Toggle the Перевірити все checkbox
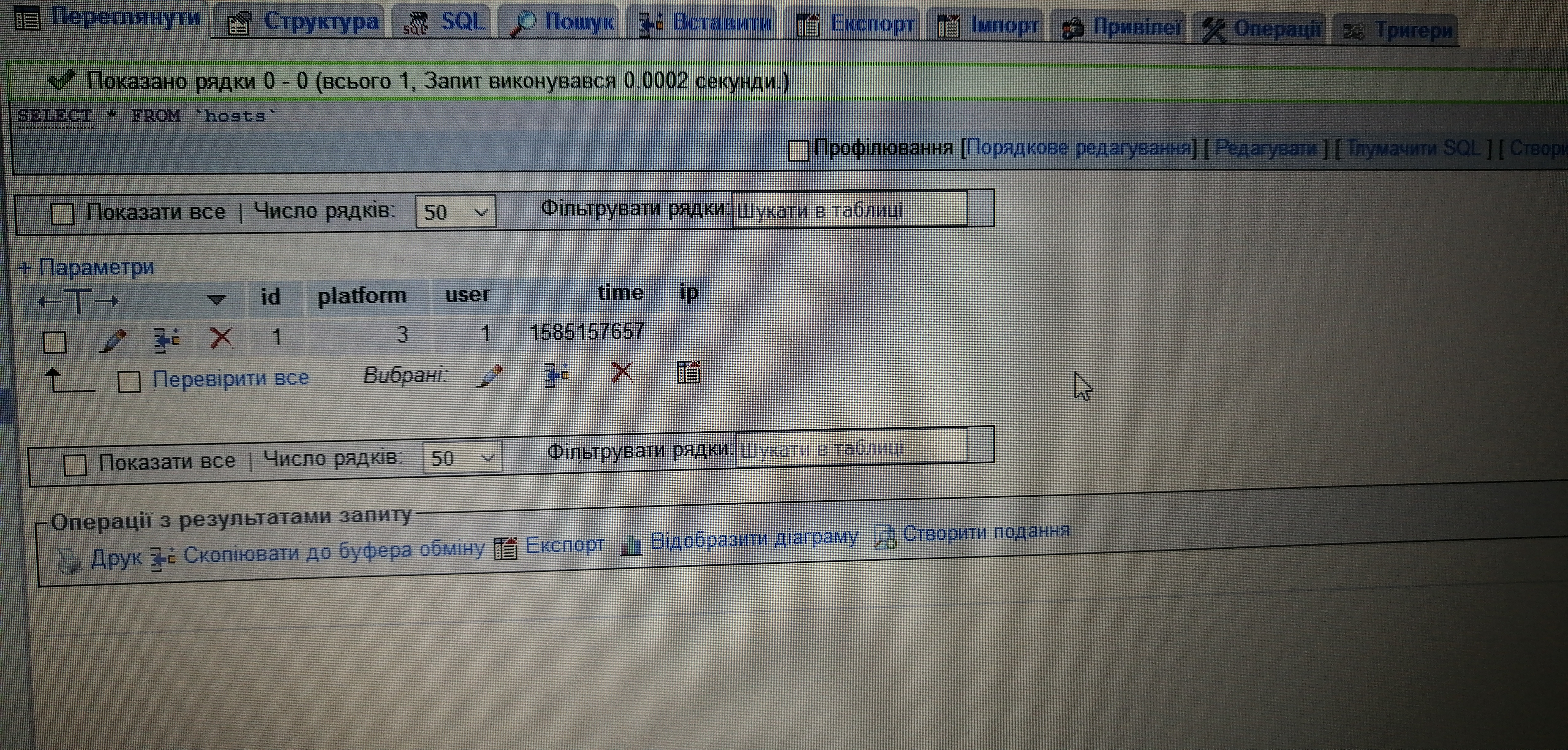The image size is (1568, 750). (129, 382)
